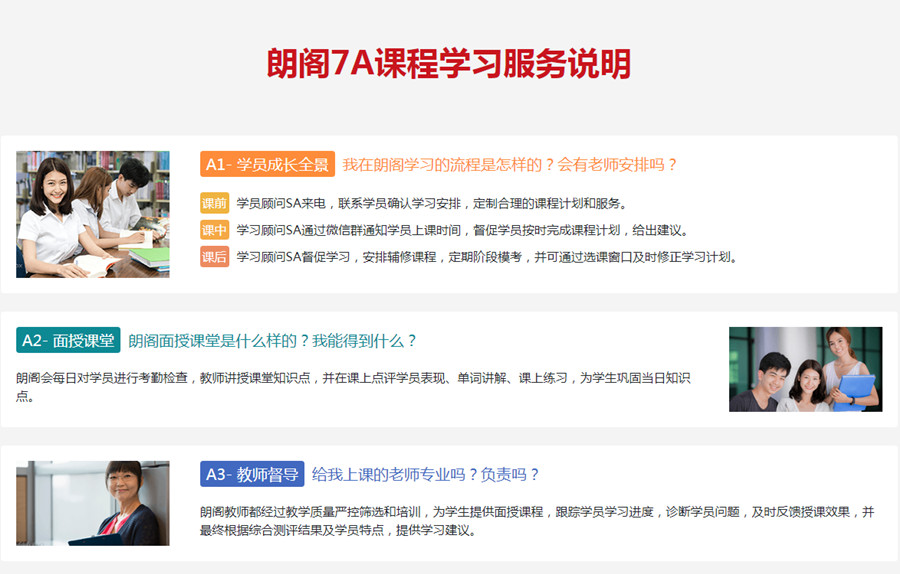Image resolution: width=900 pixels, height=574 pixels.
Task: Click the three students photo in A2
Action: click(805, 369)
